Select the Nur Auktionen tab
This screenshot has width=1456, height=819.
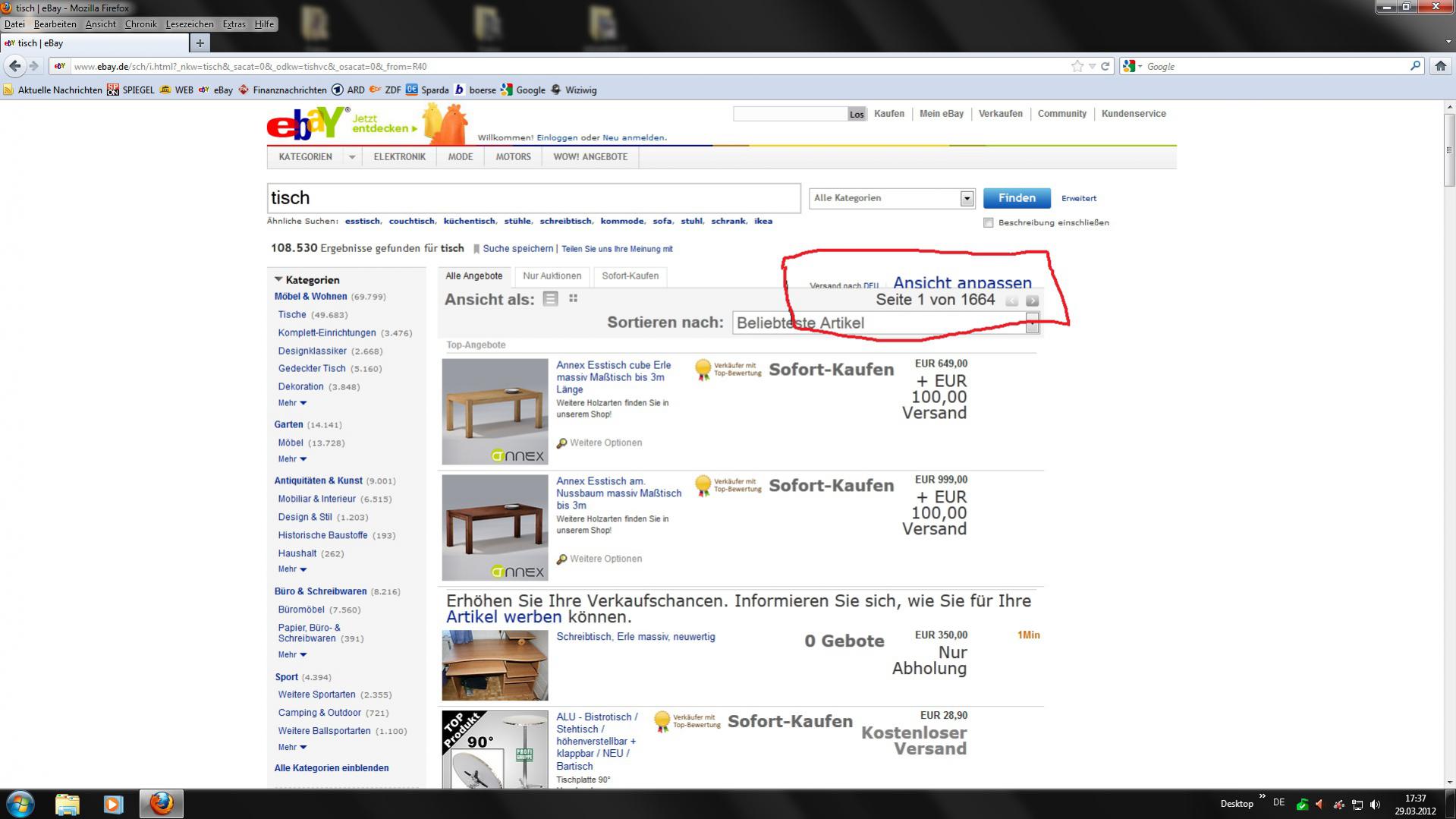pos(552,276)
